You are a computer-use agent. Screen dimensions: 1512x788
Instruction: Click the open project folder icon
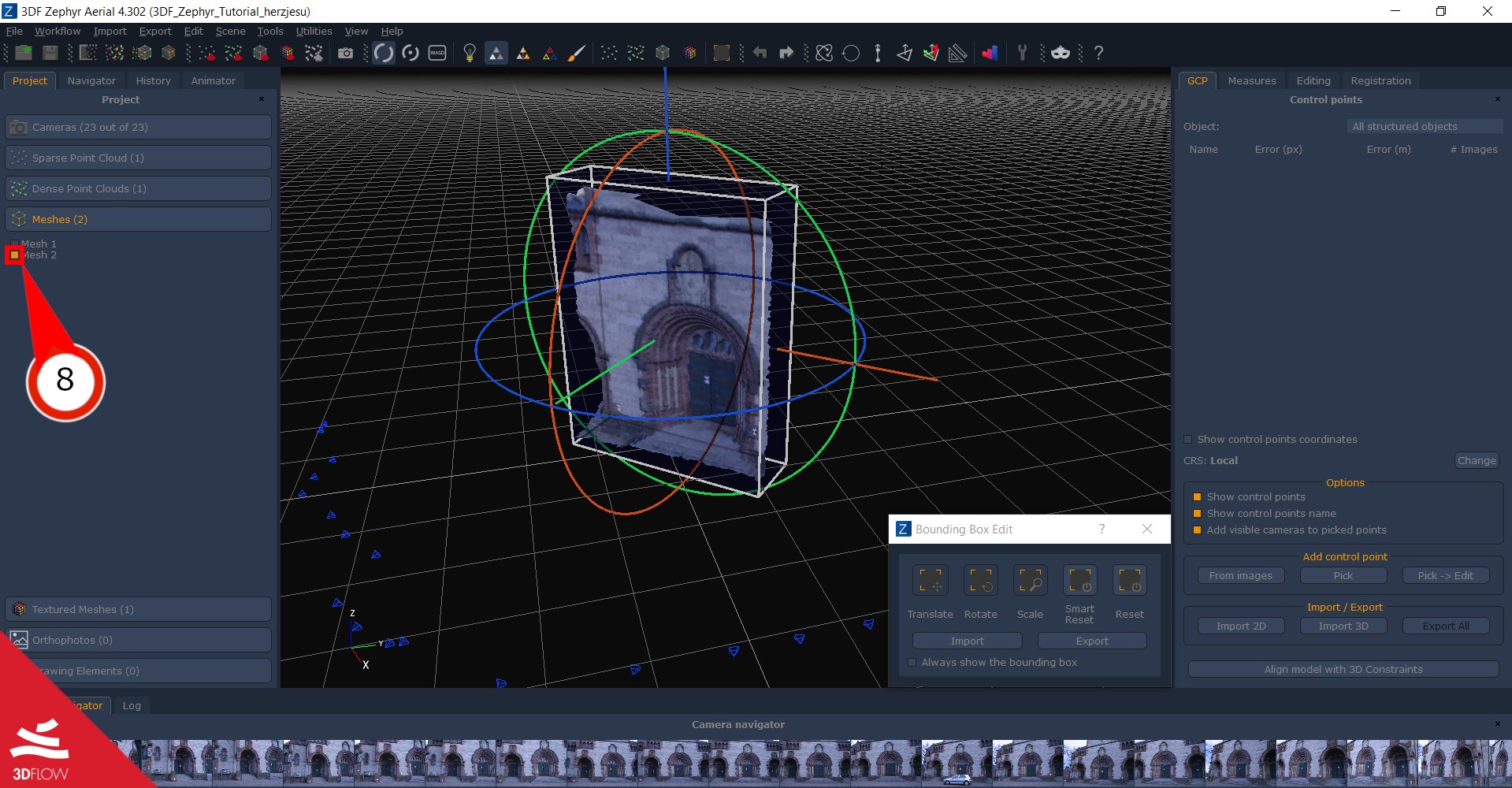click(24, 53)
